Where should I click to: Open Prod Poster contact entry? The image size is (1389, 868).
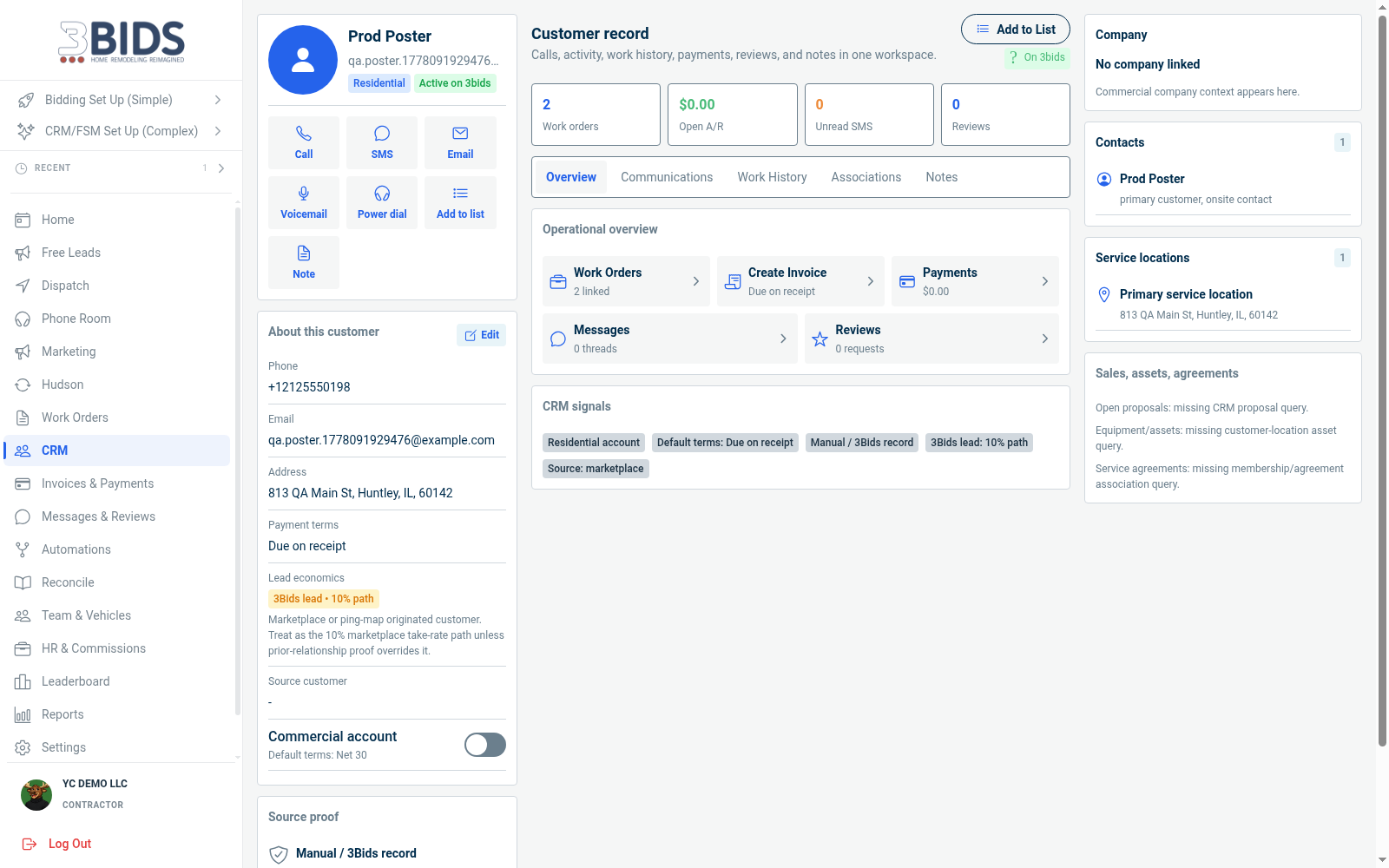(x=1223, y=188)
